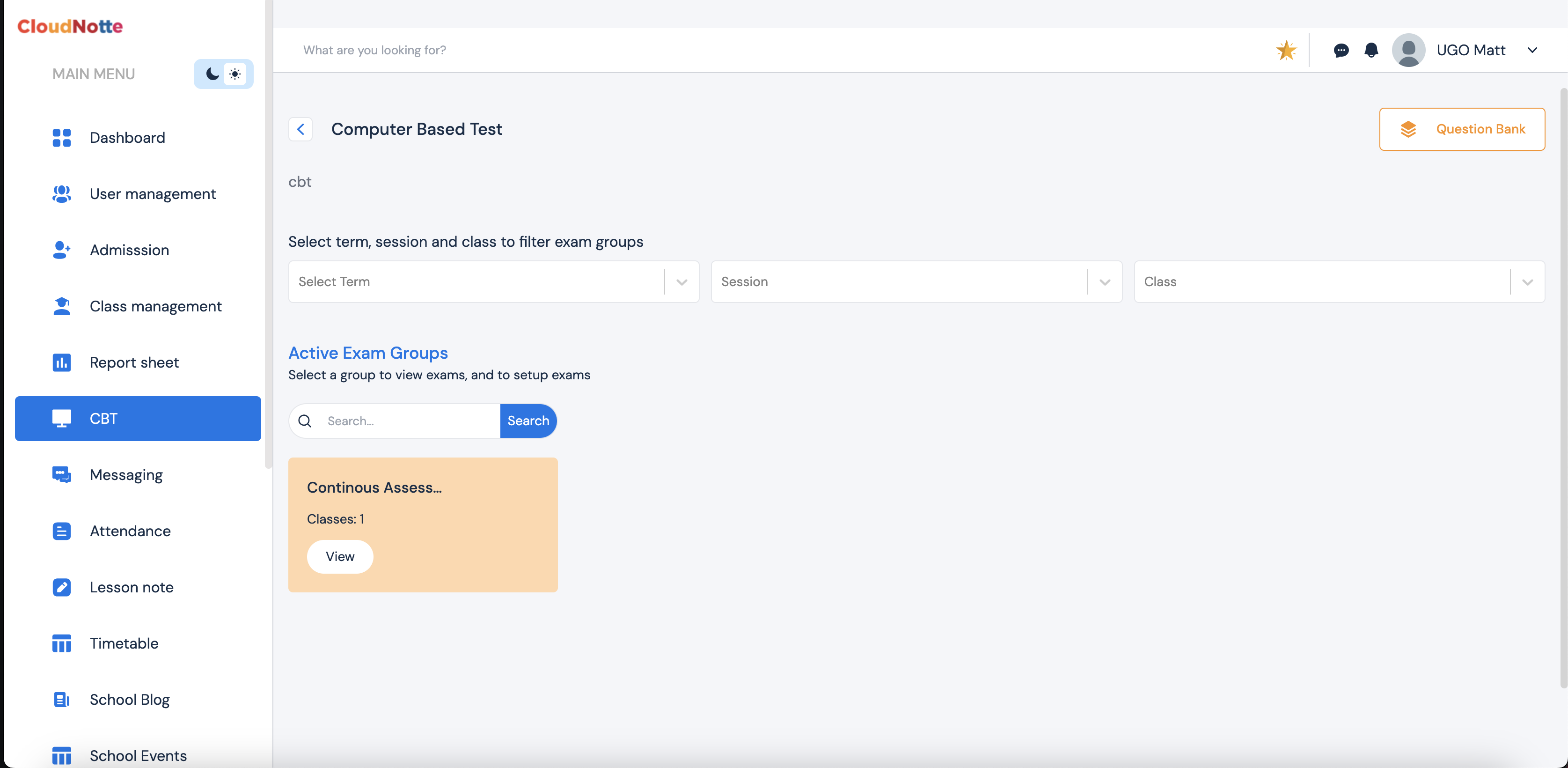
Task: Switch to dark mode moon toggle
Action: click(212, 74)
